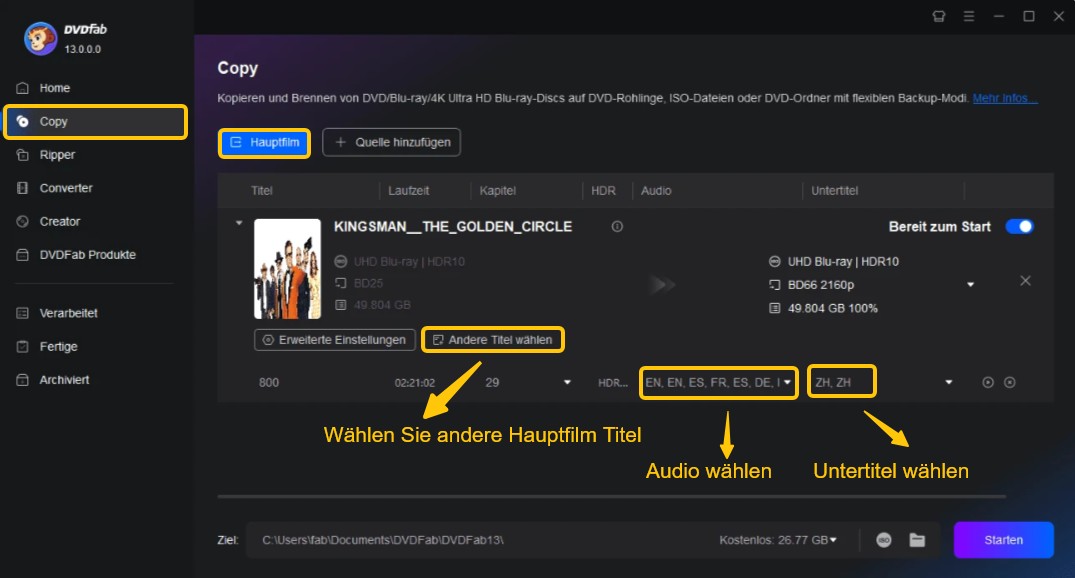Click the version number 13.0.0.0
This screenshot has width=1075, height=578.
click(x=82, y=49)
